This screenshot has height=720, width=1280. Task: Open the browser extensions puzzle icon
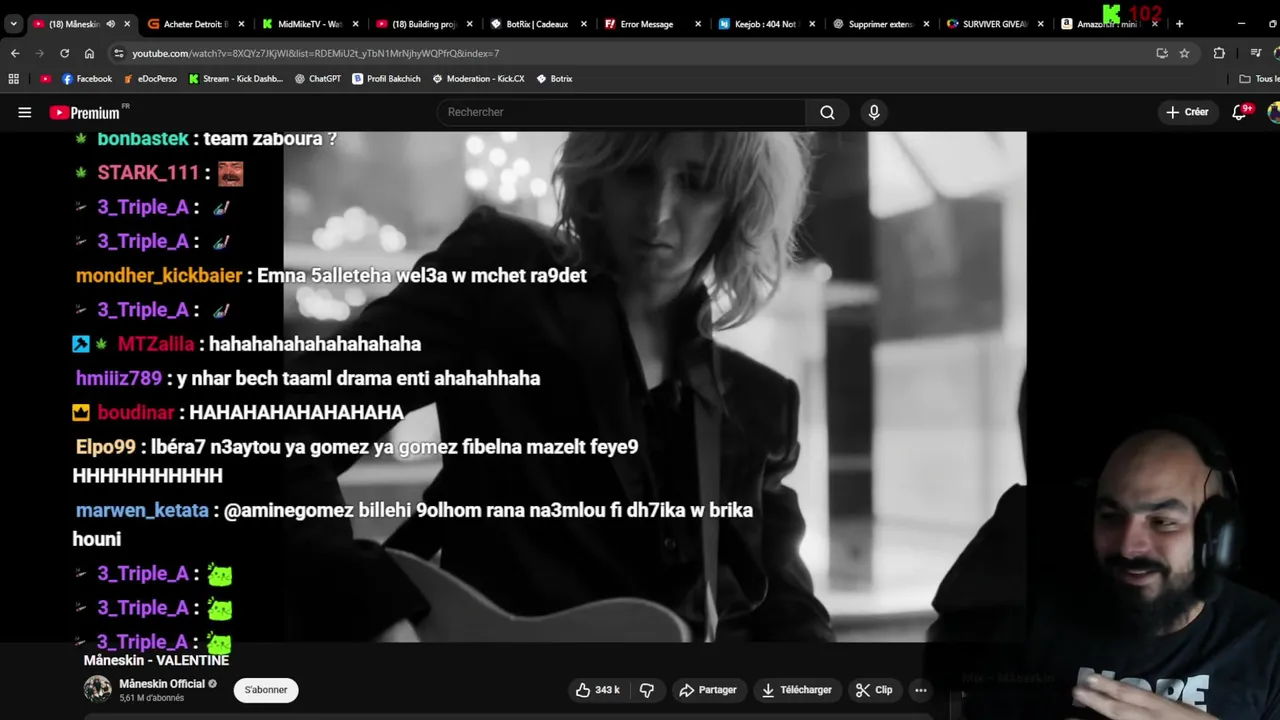[1219, 53]
